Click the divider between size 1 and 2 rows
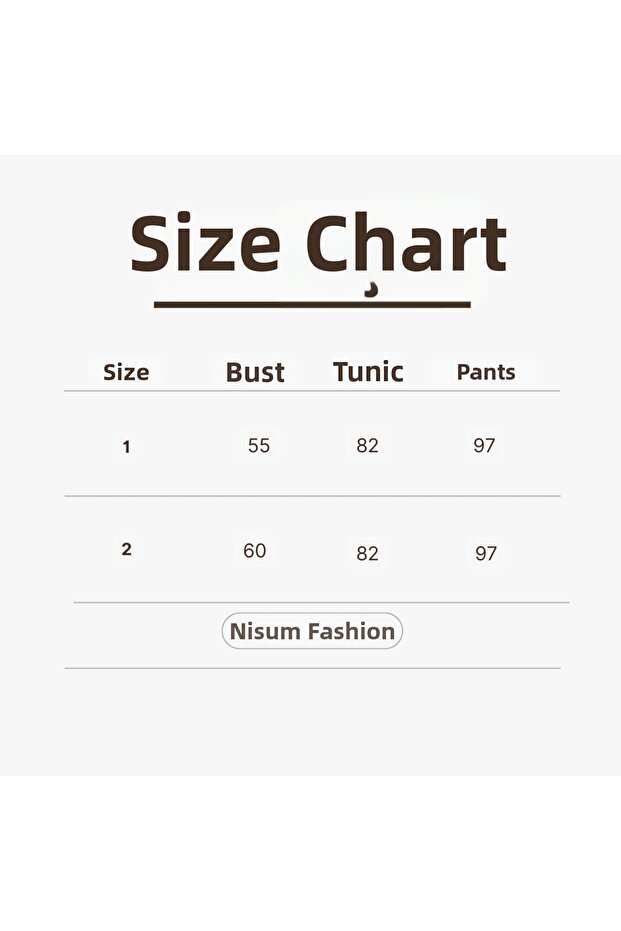Viewport: 621px width, 931px height. pyautogui.click(x=312, y=496)
